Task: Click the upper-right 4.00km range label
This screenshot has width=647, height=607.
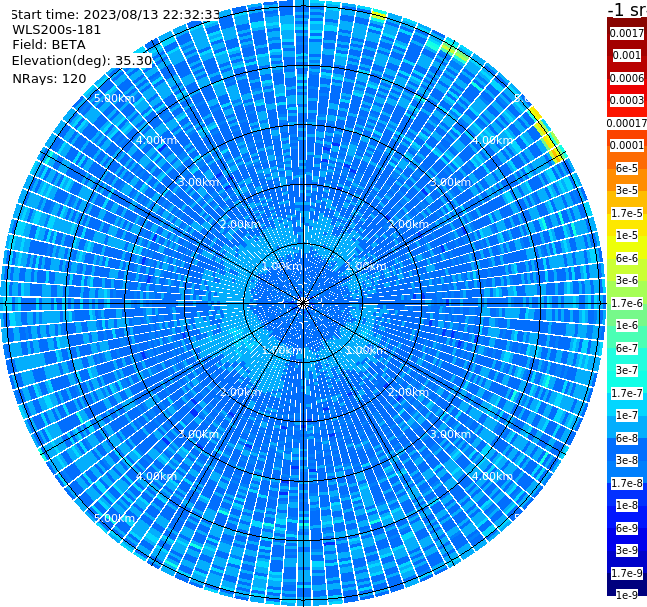Action: click(492, 140)
